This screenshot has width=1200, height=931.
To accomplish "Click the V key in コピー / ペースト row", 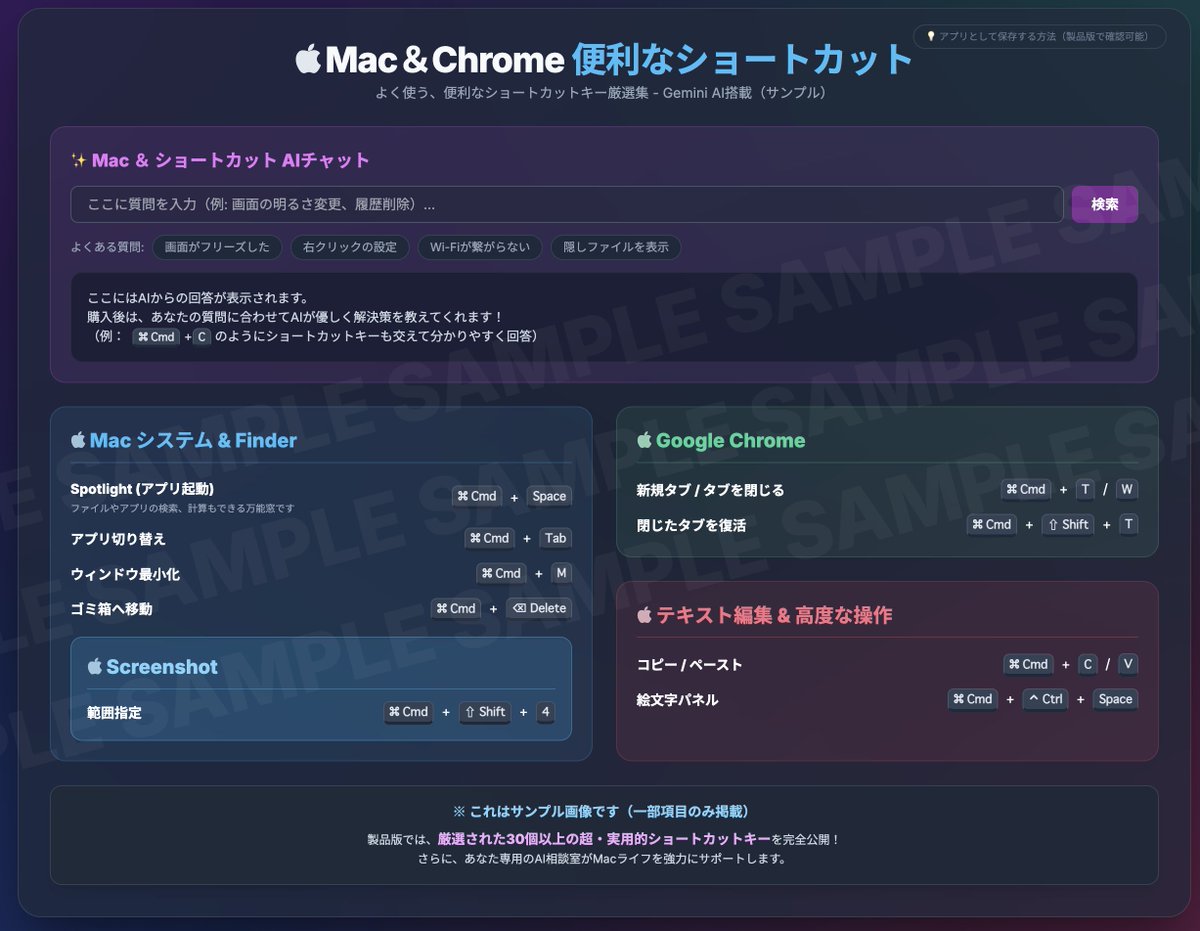I will tap(1128, 664).
